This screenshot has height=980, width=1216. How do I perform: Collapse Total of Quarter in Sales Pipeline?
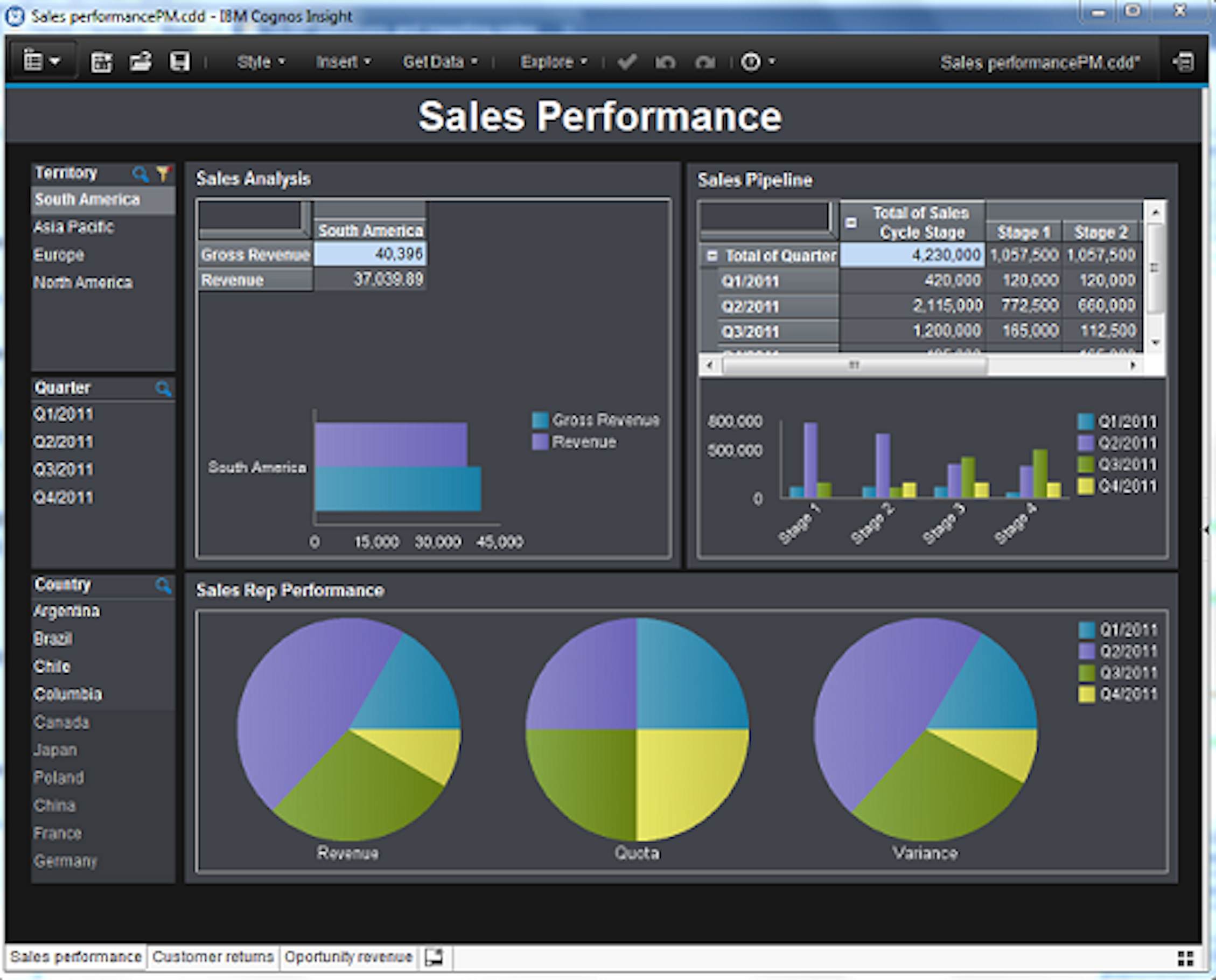click(711, 255)
